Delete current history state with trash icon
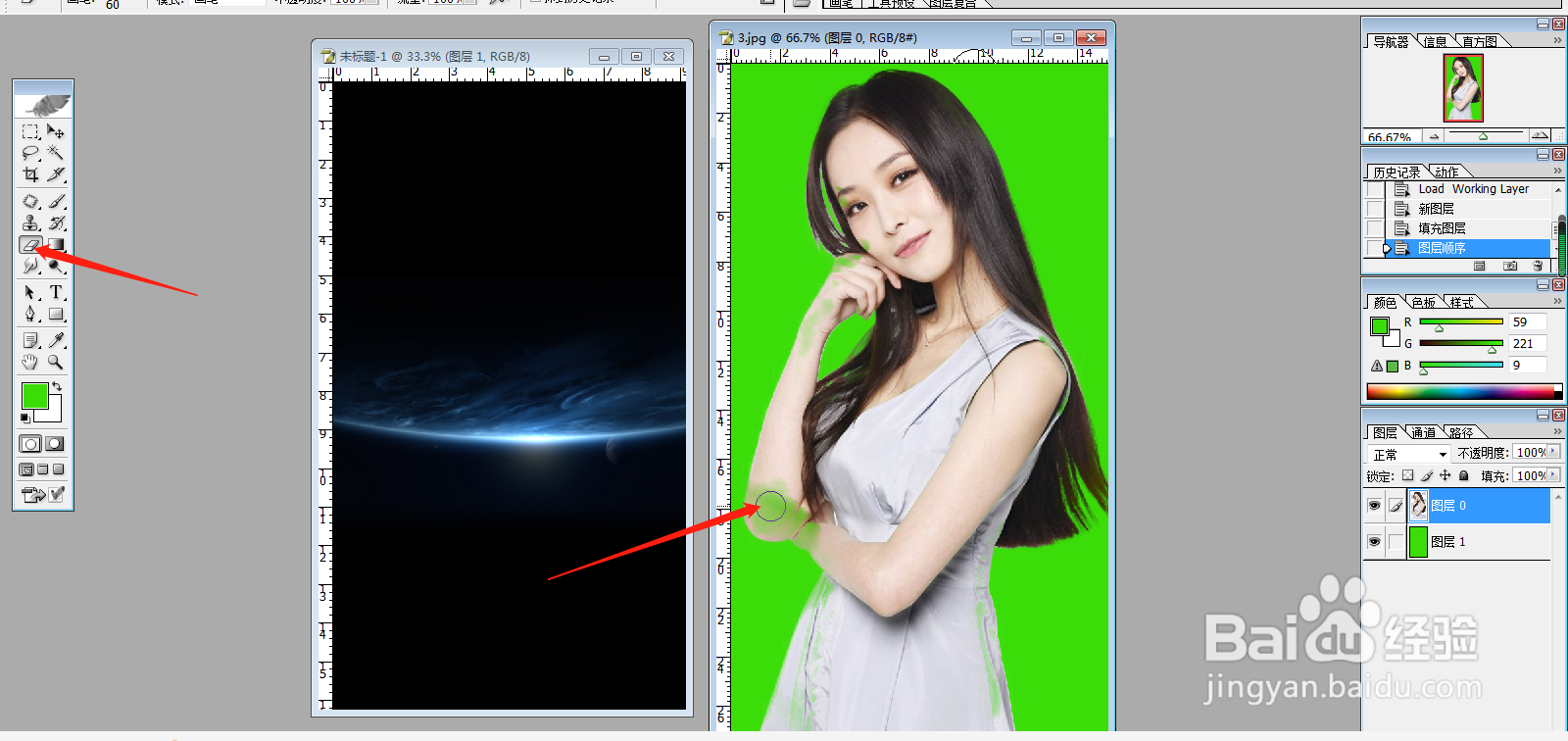The width and height of the screenshot is (1568, 741). (1538, 266)
